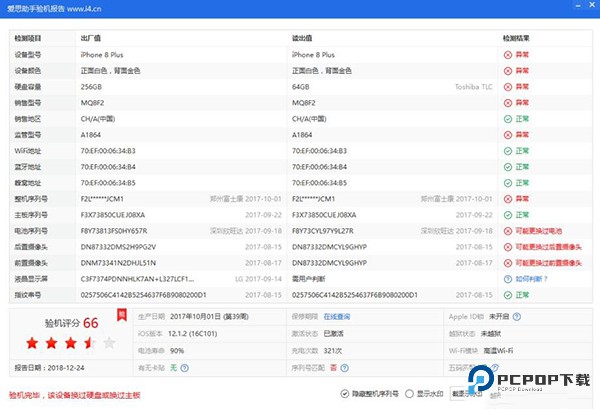Screen dimensions: 600x409
Task: Click the green check icon for 指纹串号
Action: (508, 295)
